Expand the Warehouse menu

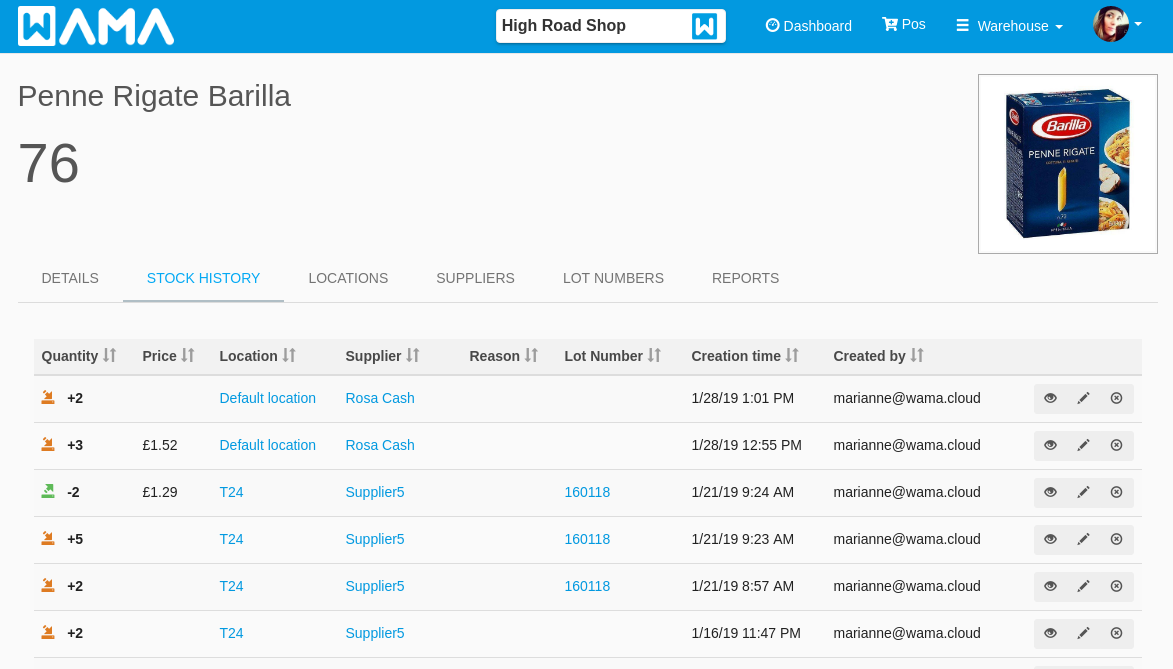point(1009,26)
